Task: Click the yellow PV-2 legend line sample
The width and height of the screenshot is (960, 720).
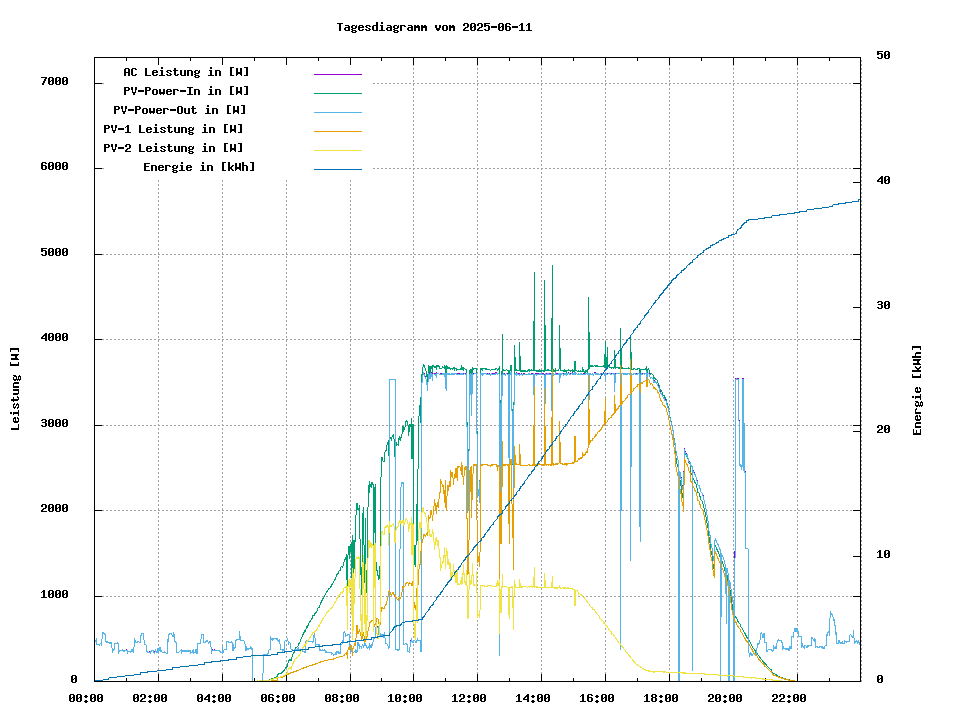Action: [337, 149]
